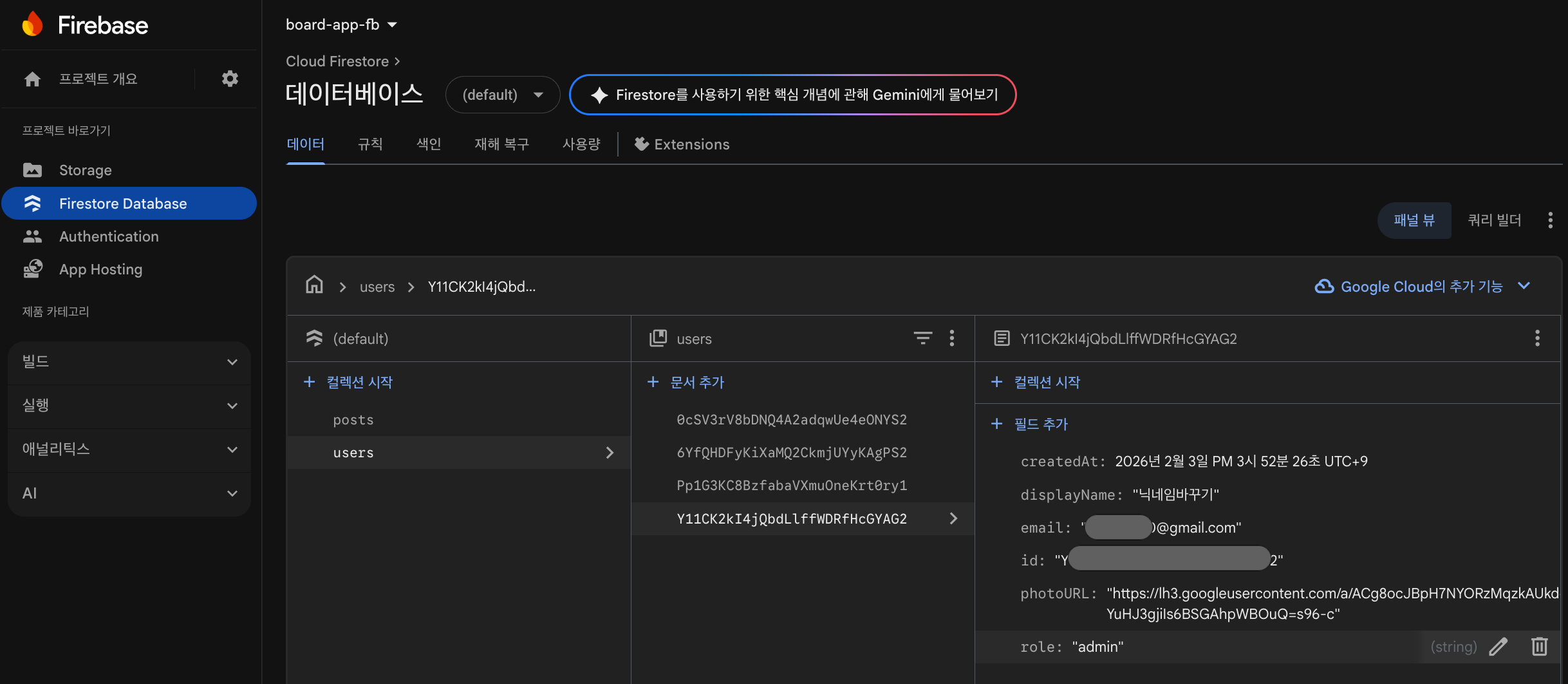Expand the 빌드 category
The height and width of the screenshot is (684, 1568).
129,362
